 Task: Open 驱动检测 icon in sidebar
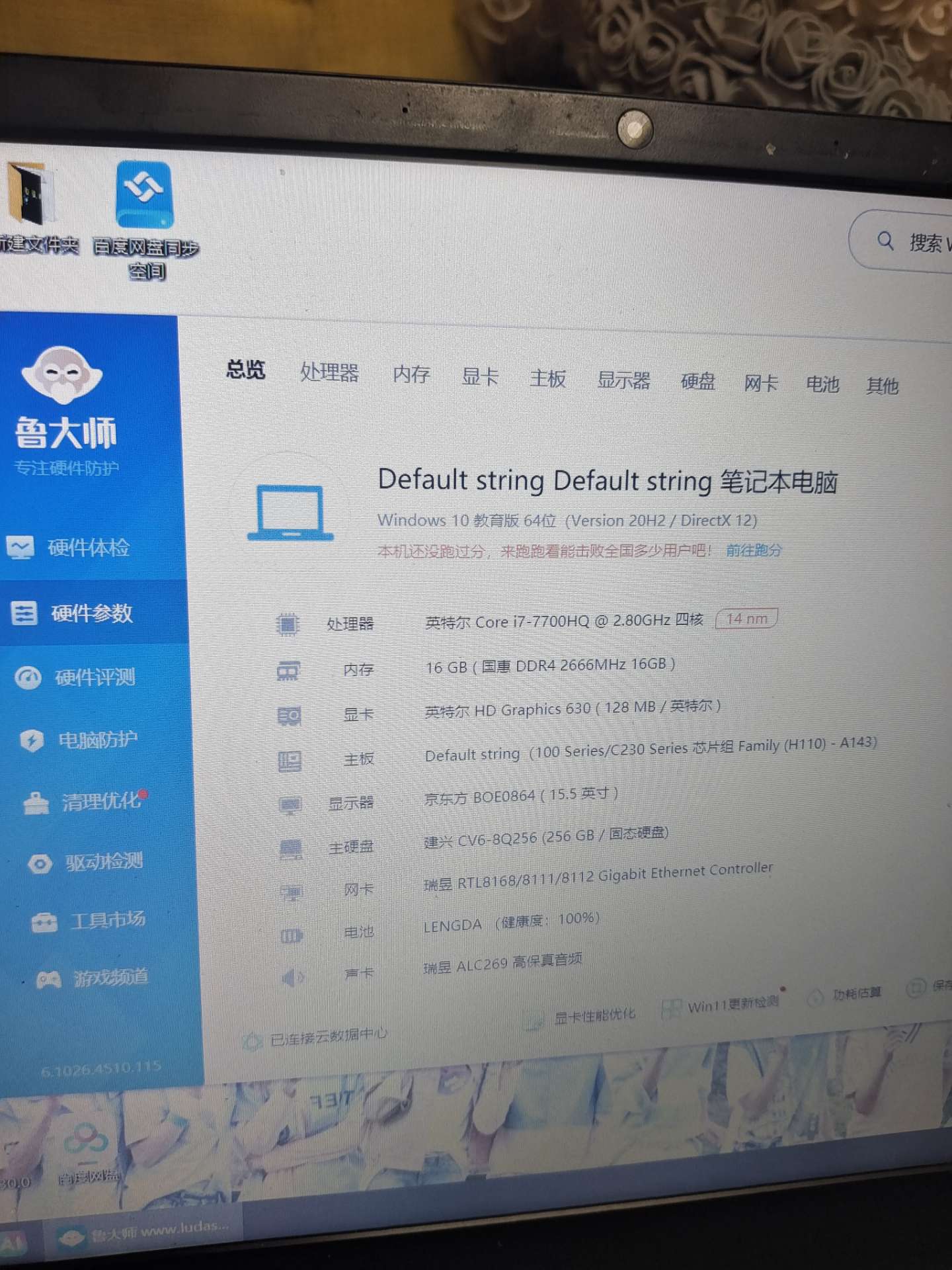tap(40, 863)
